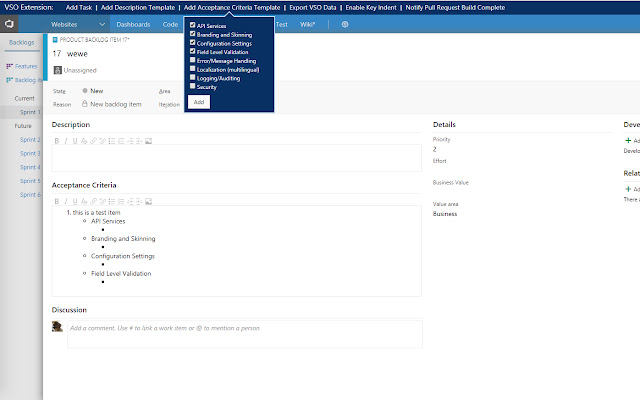
Task: Insert image in Acceptance Criteria toolbar
Action: [149, 201]
